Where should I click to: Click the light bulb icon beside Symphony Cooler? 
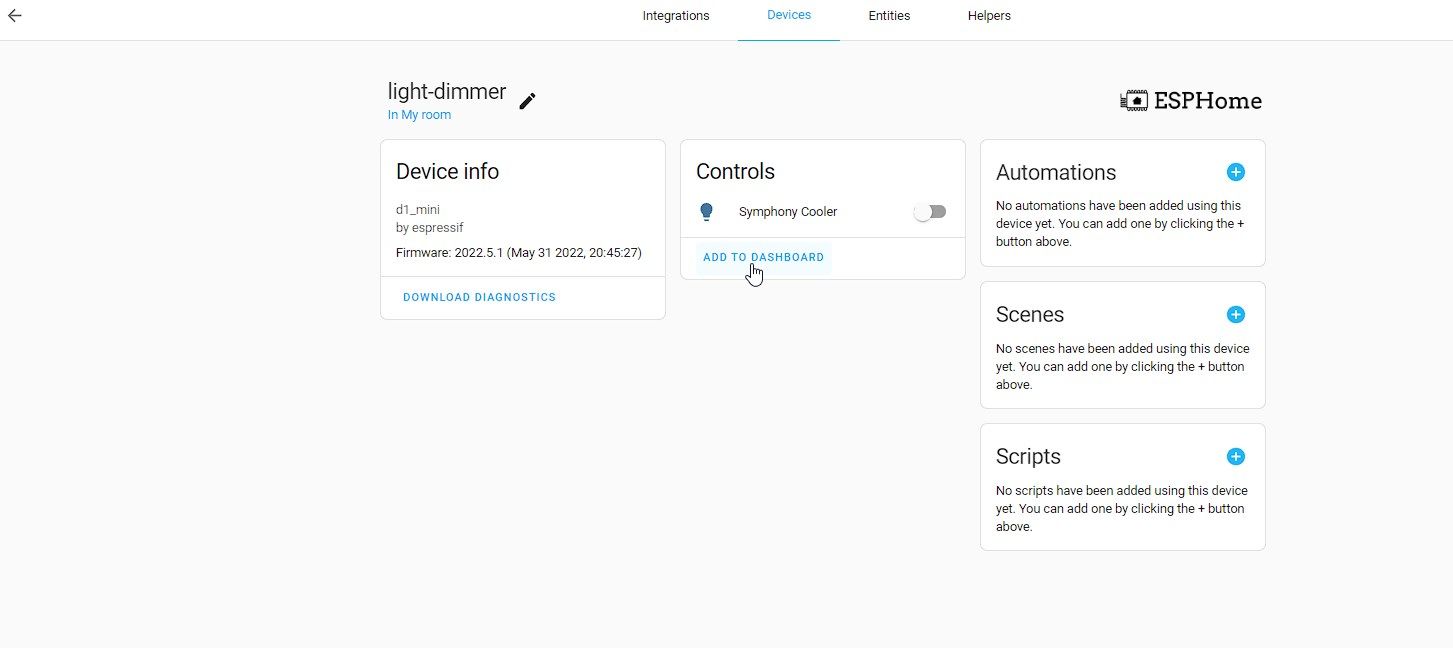tap(707, 211)
